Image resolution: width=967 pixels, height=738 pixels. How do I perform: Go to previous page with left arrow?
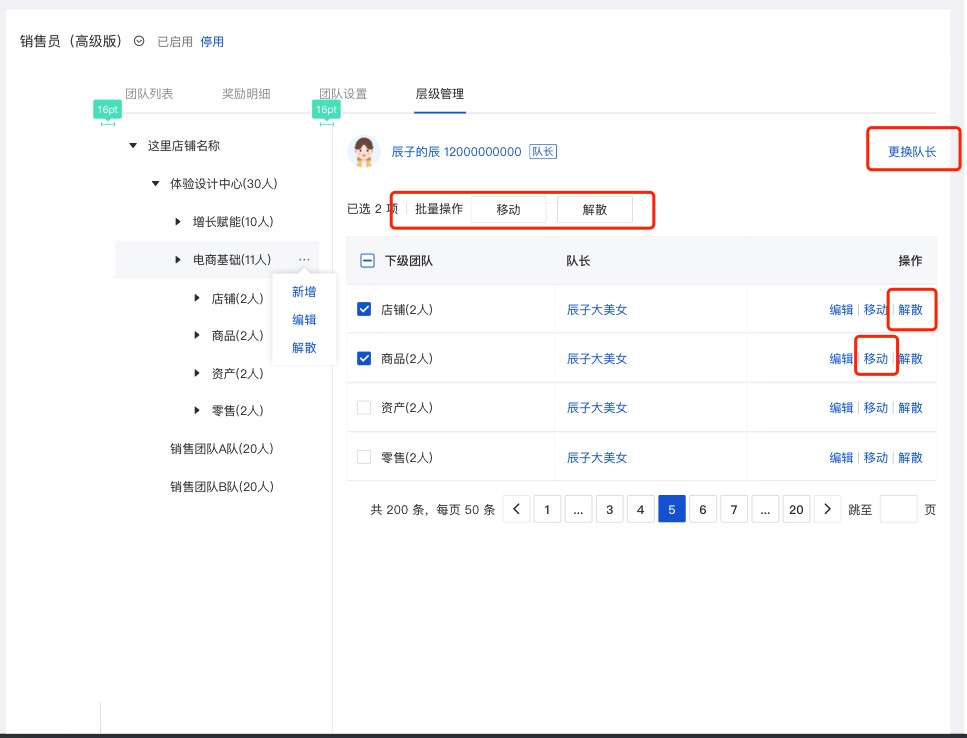(x=516, y=510)
